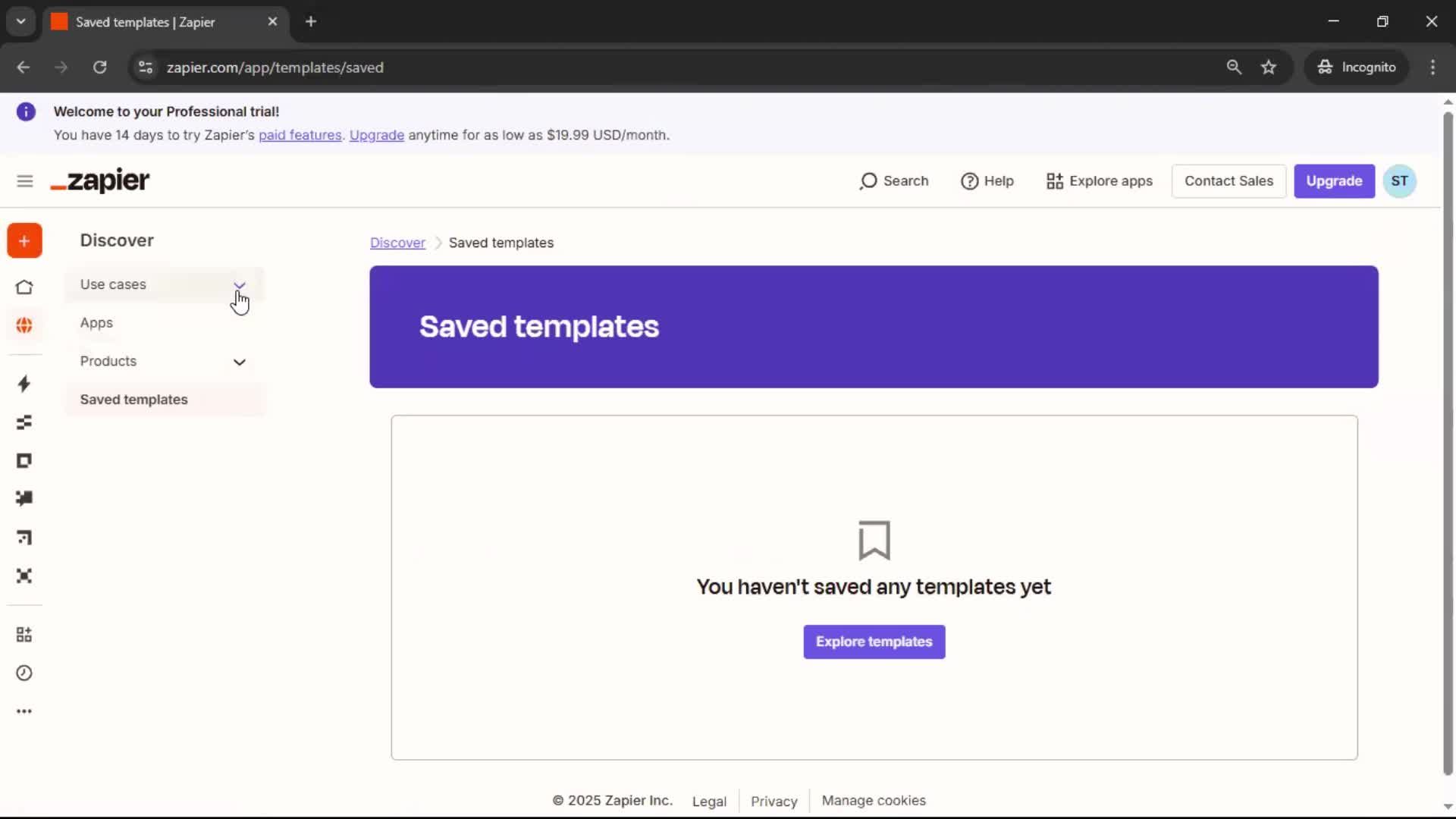The width and height of the screenshot is (1456, 819).
Task: Click the orange Create plus button
Action: [24, 241]
